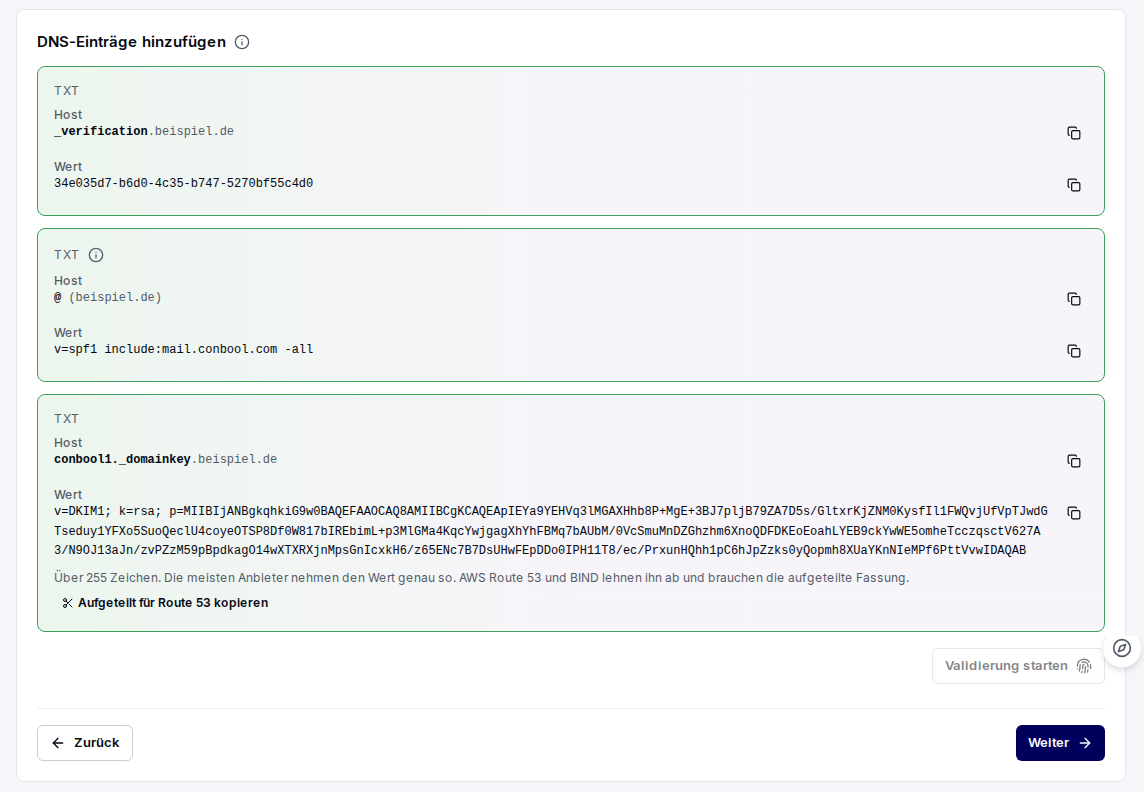Click the DKIM value starting v=DKIM1; k=rsa
The width and height of the screenshot is (1144, 792).
click(551, 530)
